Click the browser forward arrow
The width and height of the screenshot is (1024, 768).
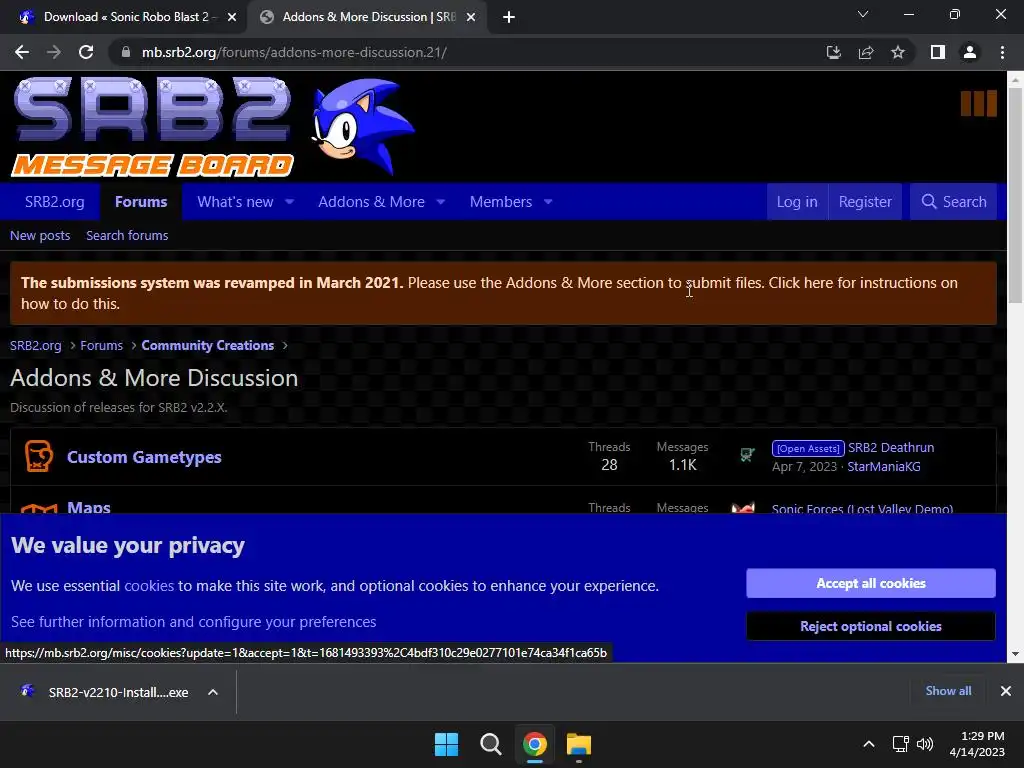54,52
